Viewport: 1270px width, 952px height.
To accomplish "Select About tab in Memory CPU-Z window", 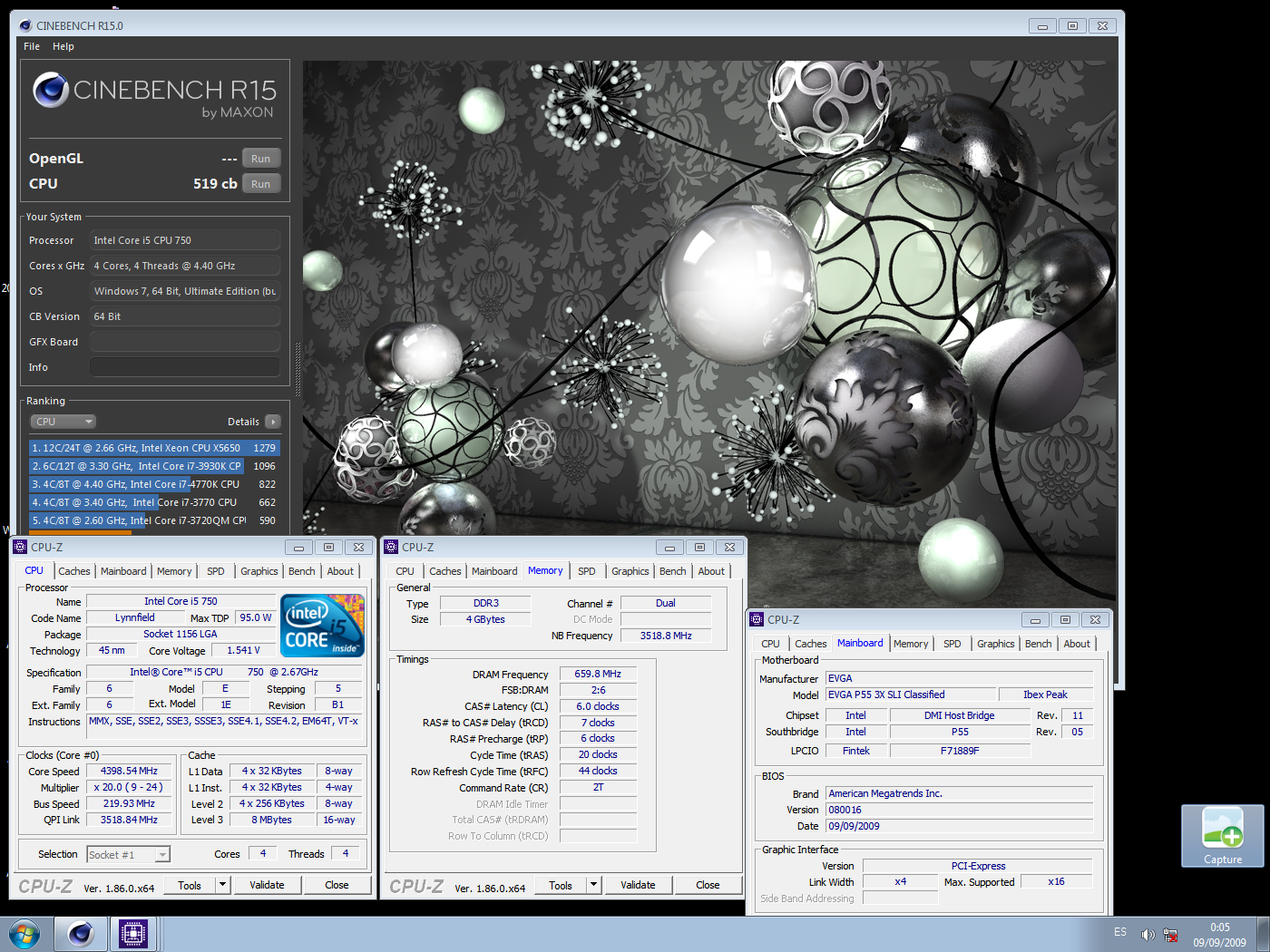I will pos(712,571).
